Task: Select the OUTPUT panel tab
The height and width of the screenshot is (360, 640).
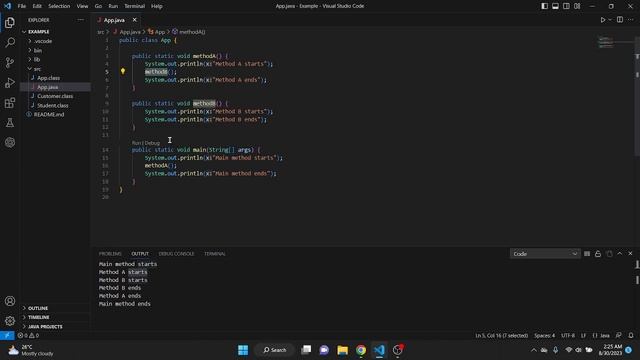Action: [x=140, y=253]
